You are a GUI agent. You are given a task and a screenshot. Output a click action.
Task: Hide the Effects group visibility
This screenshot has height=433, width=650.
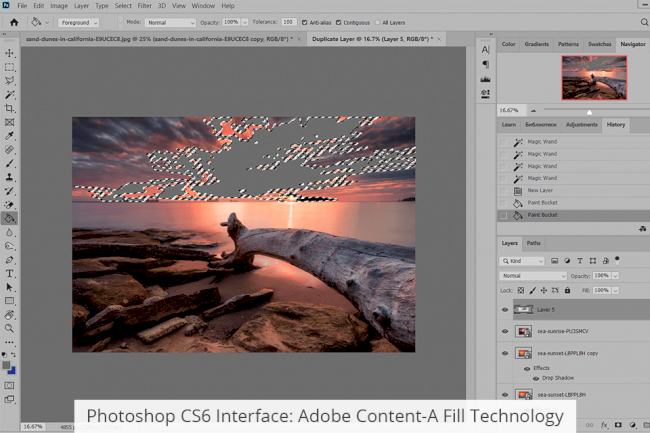pos(527,368)
